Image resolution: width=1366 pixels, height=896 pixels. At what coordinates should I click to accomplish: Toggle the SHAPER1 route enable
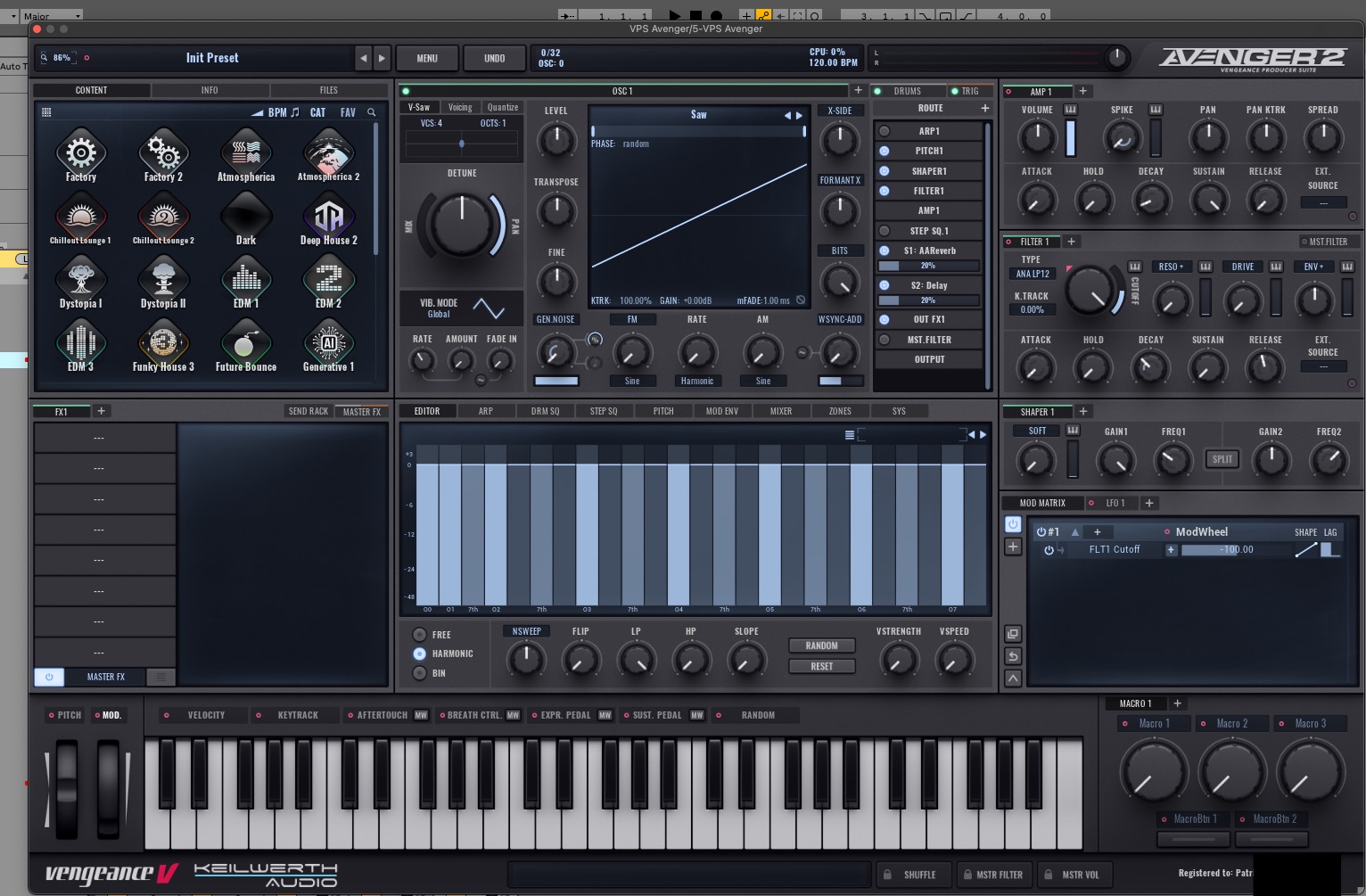point(885,171)
